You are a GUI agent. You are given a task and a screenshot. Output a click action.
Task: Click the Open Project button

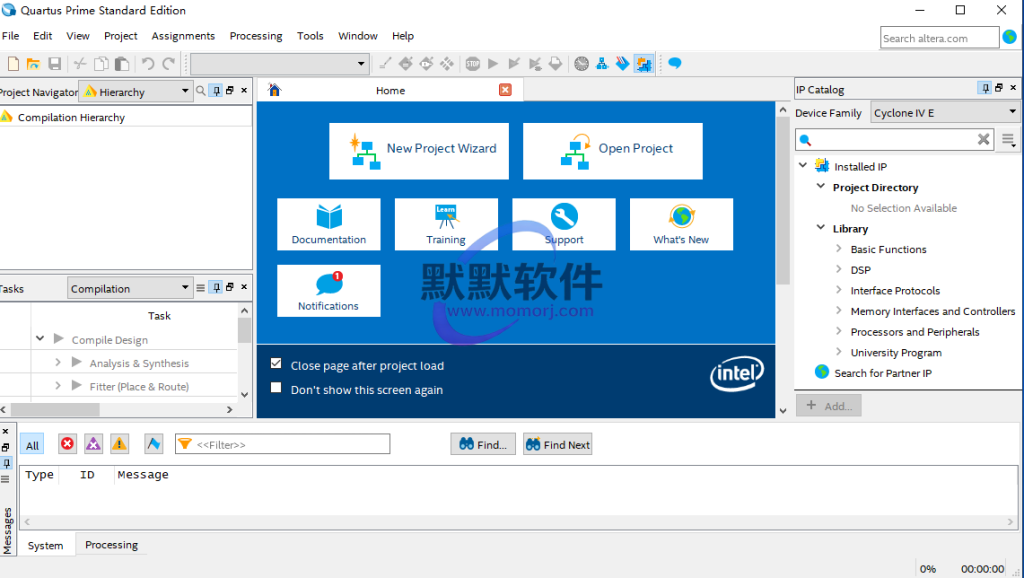613,151
